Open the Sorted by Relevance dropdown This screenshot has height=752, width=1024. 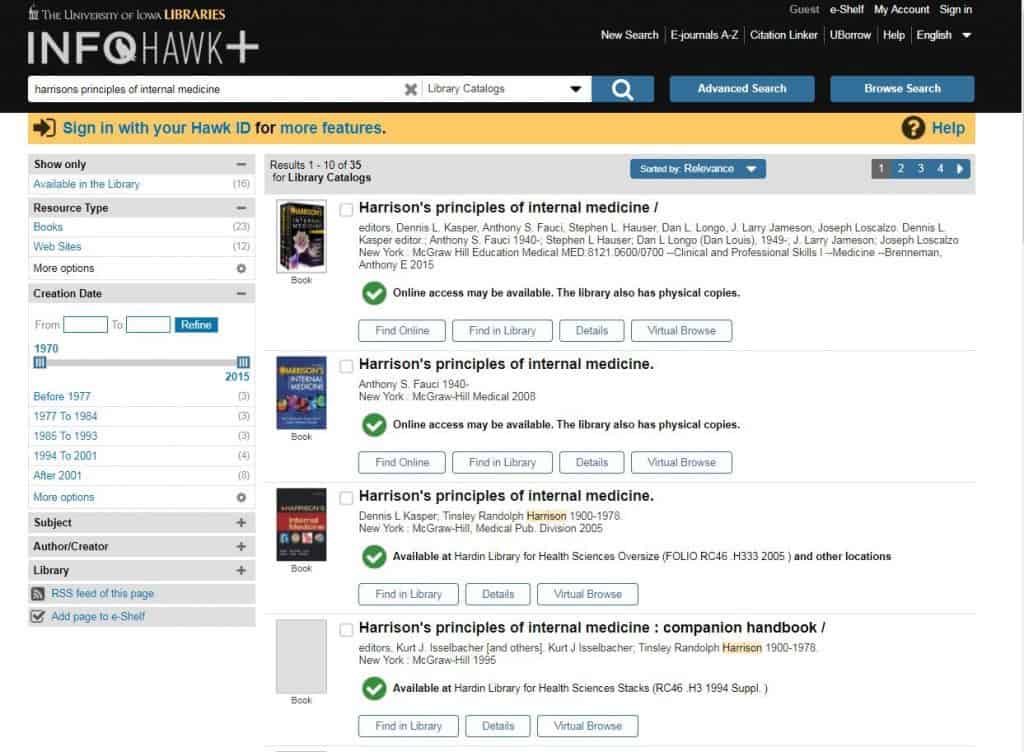pos(697,168)
